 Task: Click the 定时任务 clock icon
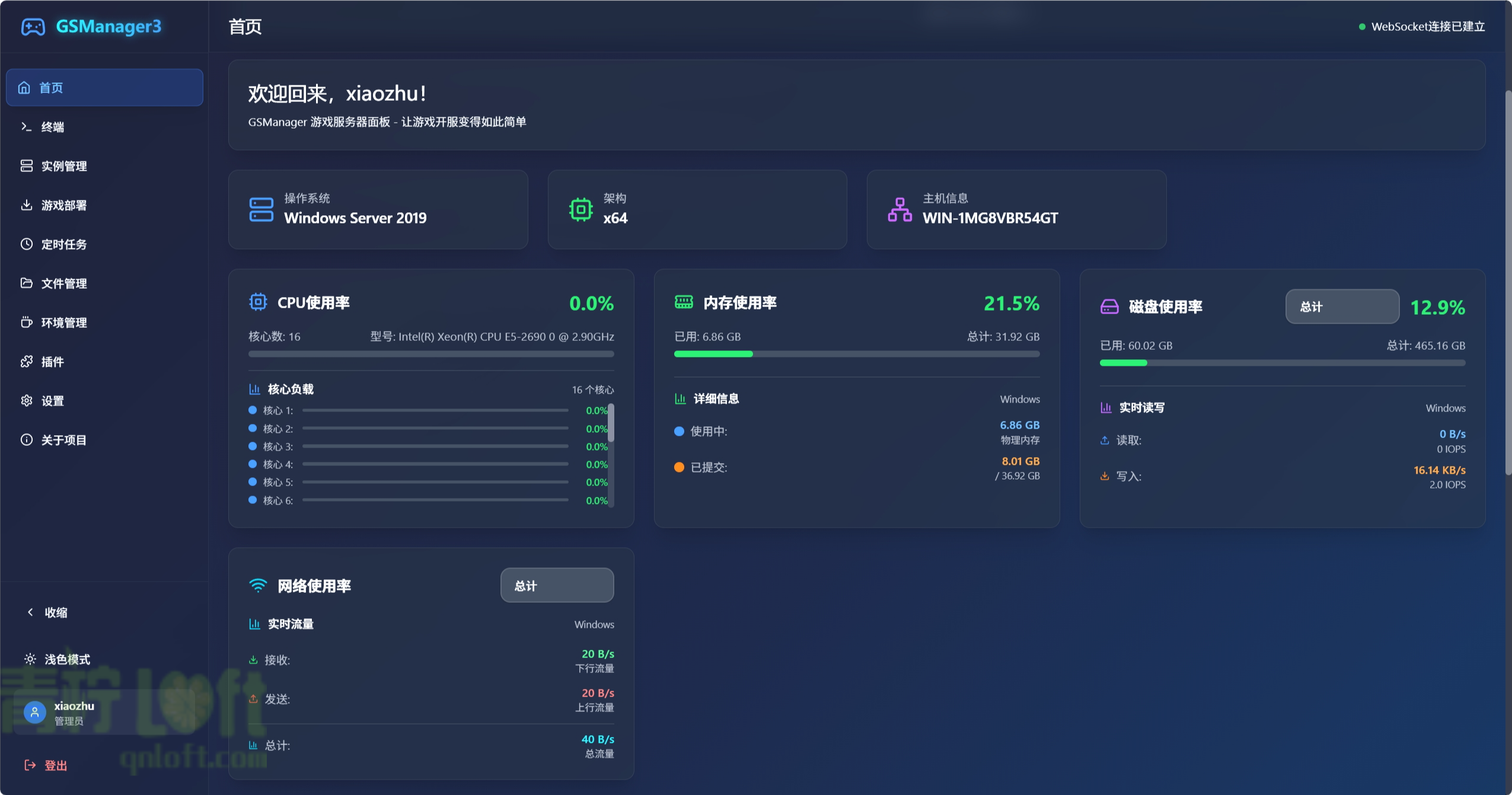coord(27,244)
